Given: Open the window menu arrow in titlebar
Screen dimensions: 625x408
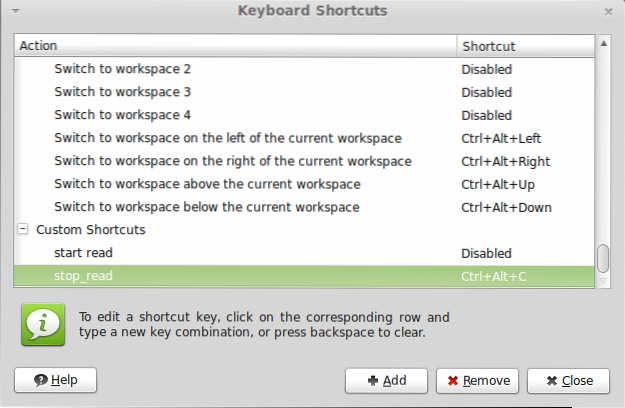Looking at the screenshot, I should click(15, 12).
